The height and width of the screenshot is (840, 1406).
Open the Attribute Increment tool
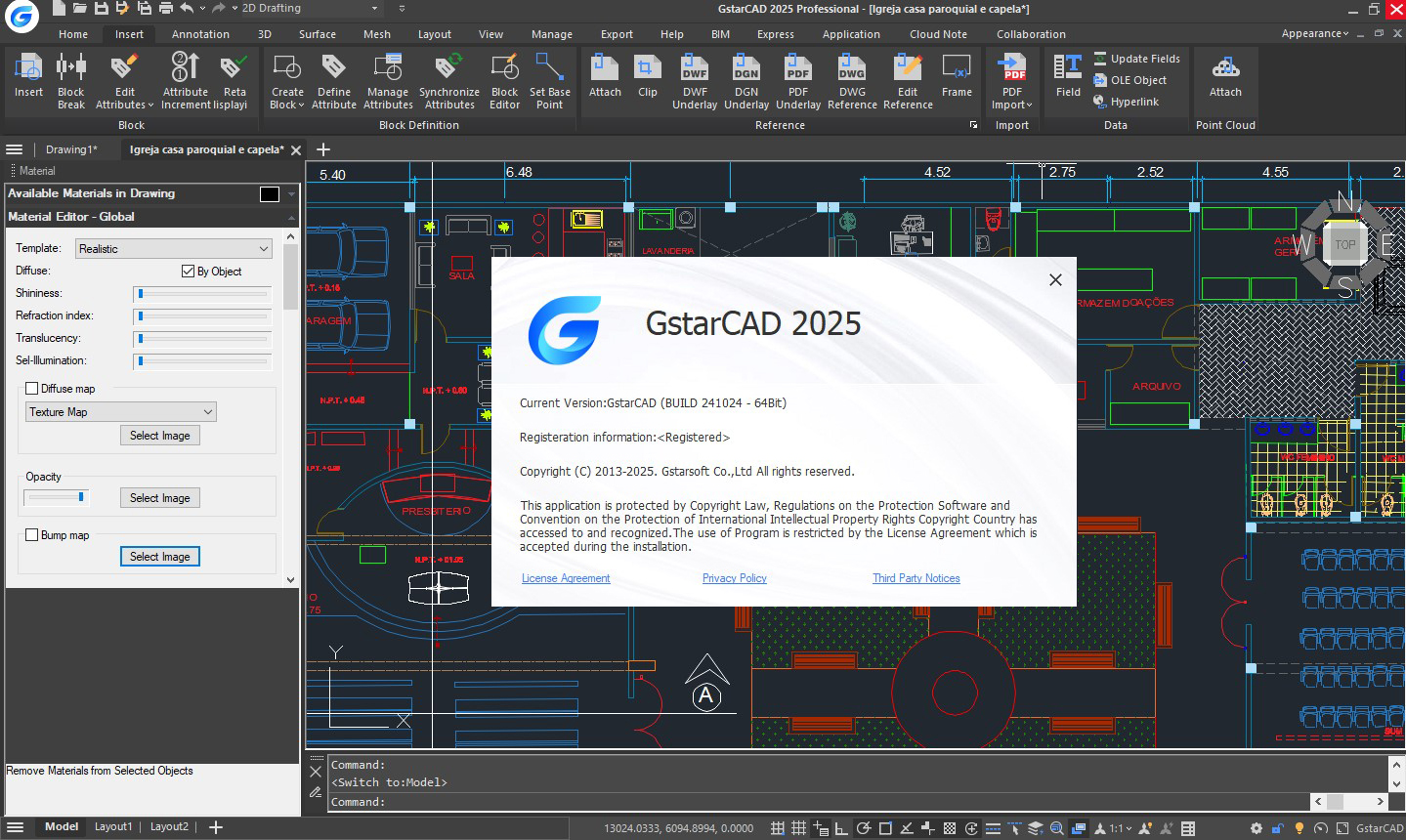coord(186,80)
